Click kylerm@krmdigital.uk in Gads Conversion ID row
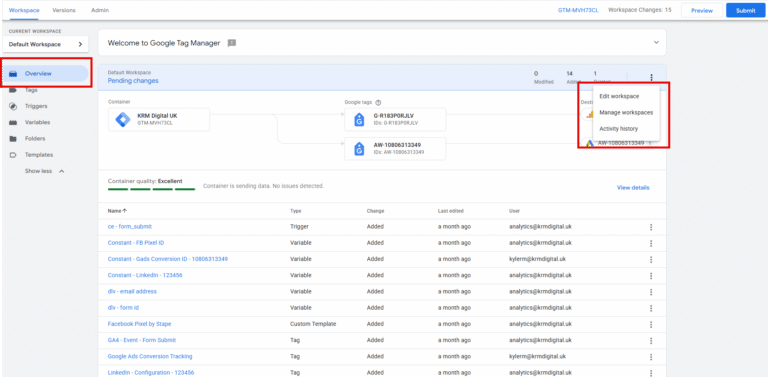Screen dimensions: 768x377 point(537,259)
